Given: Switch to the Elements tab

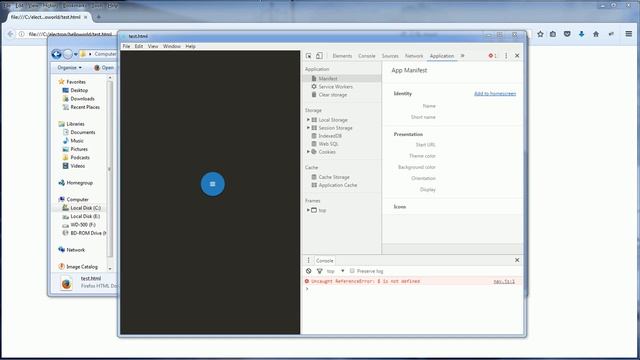Looking at the screenshot, I should coord(342,56).
